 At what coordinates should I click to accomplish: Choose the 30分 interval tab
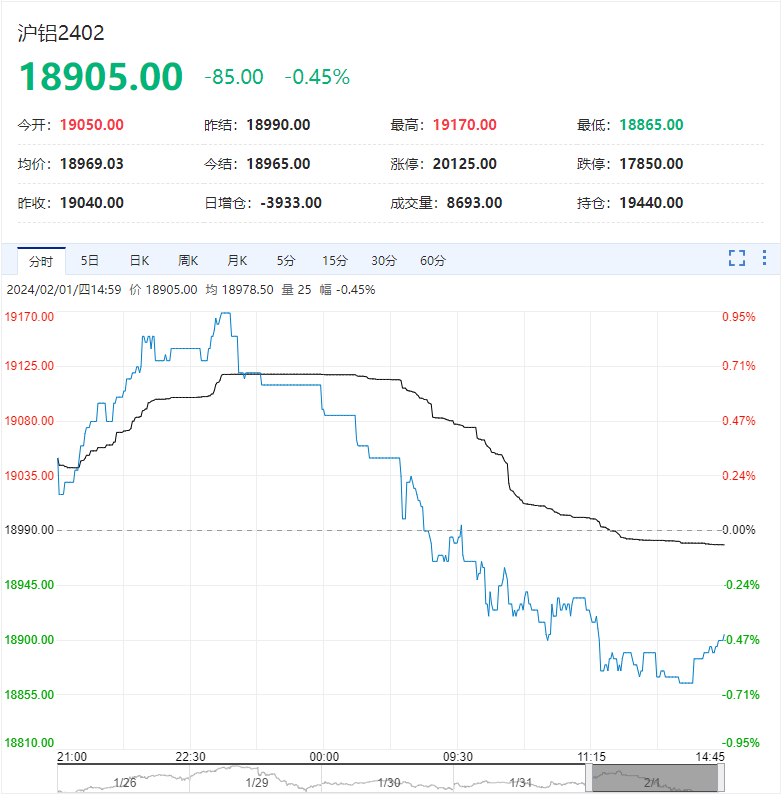[x=384, y=261]
